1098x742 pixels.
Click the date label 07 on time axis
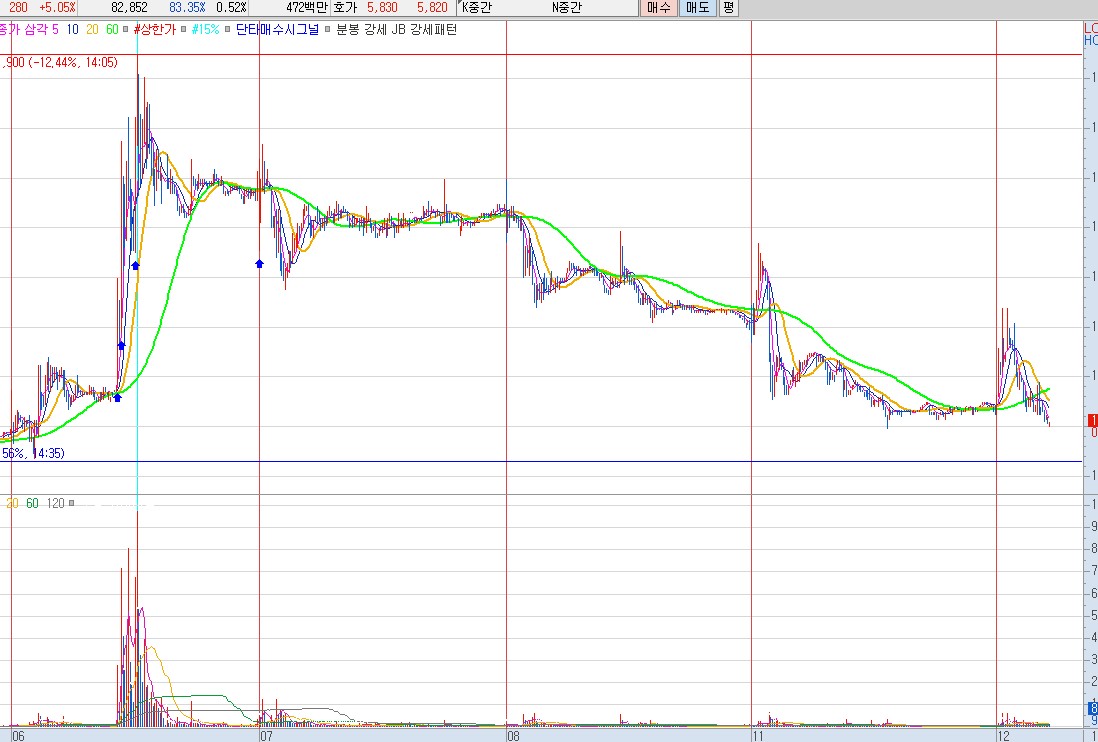[265, 736]
